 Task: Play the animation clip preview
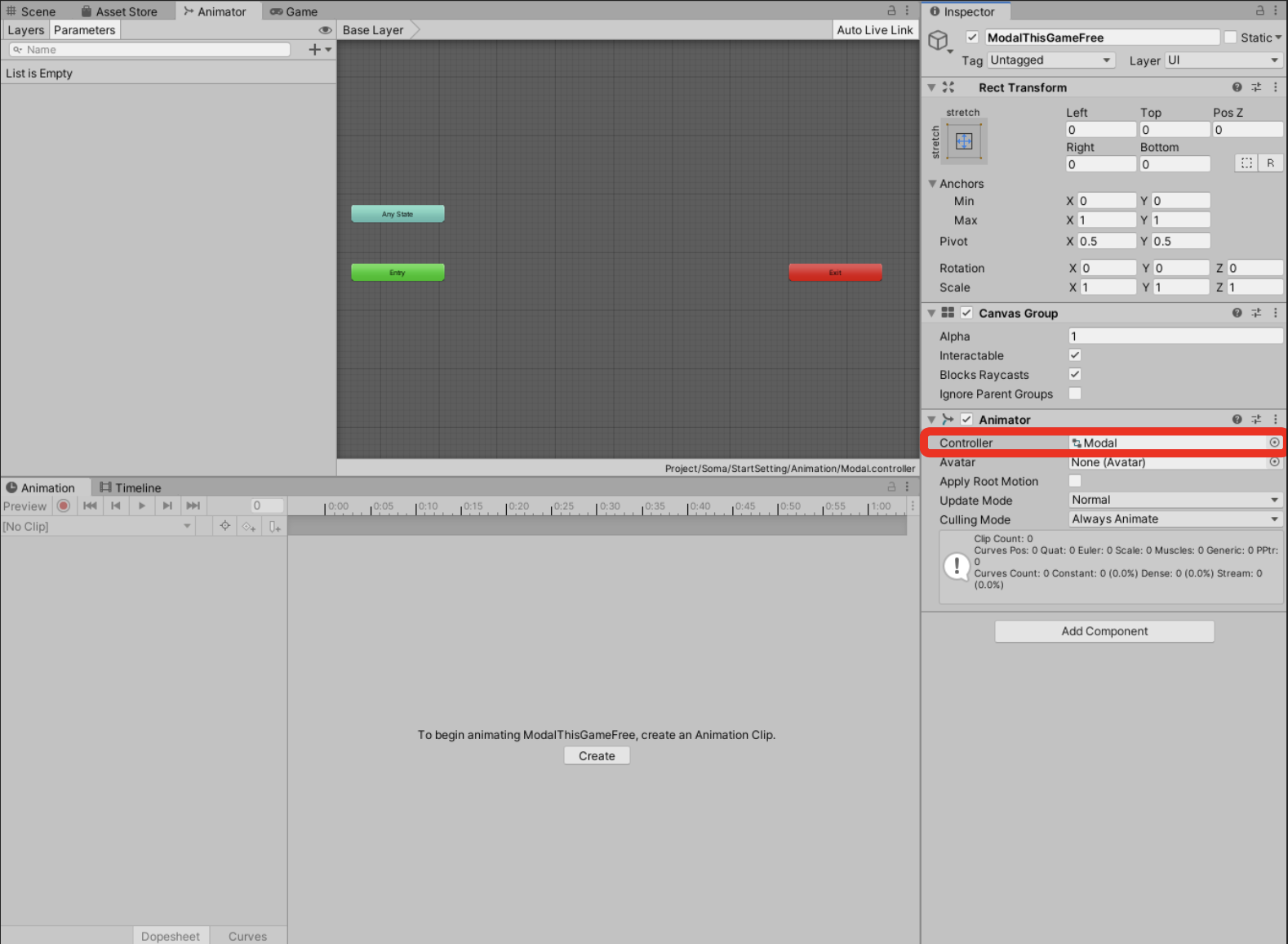pyautogui.click(x=142, y=505)
